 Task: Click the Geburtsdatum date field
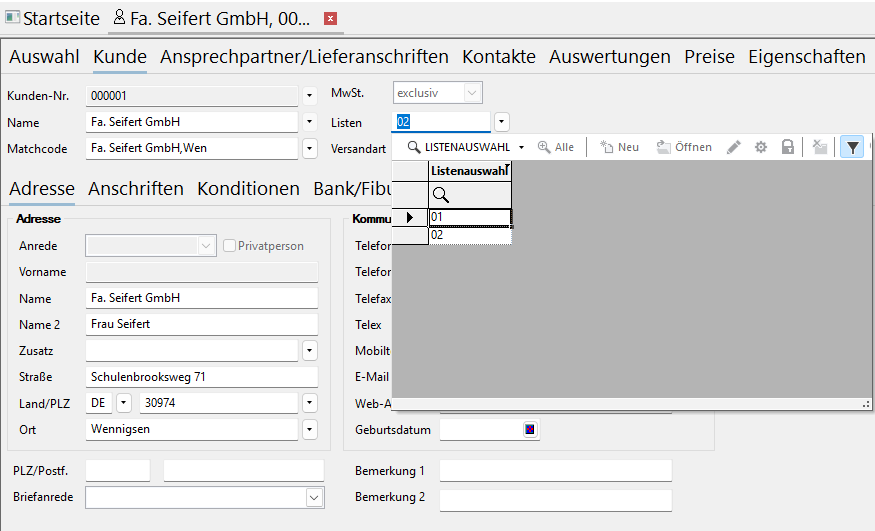click(x=481, y=429)
